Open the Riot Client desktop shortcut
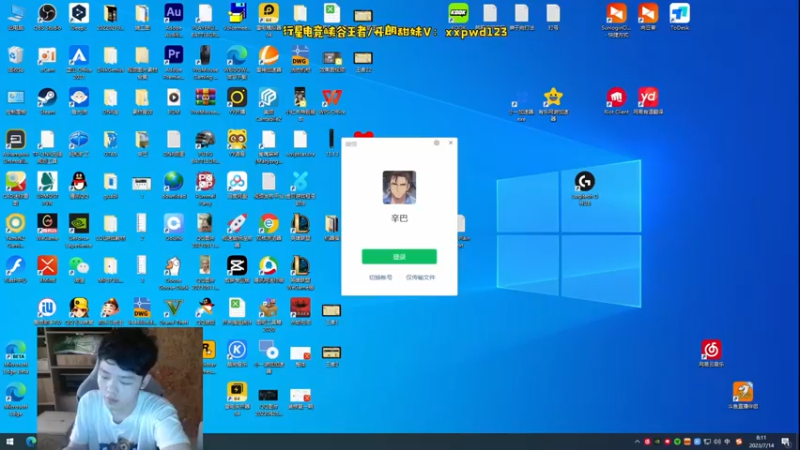Screen dimensions: 800x450 616,97
